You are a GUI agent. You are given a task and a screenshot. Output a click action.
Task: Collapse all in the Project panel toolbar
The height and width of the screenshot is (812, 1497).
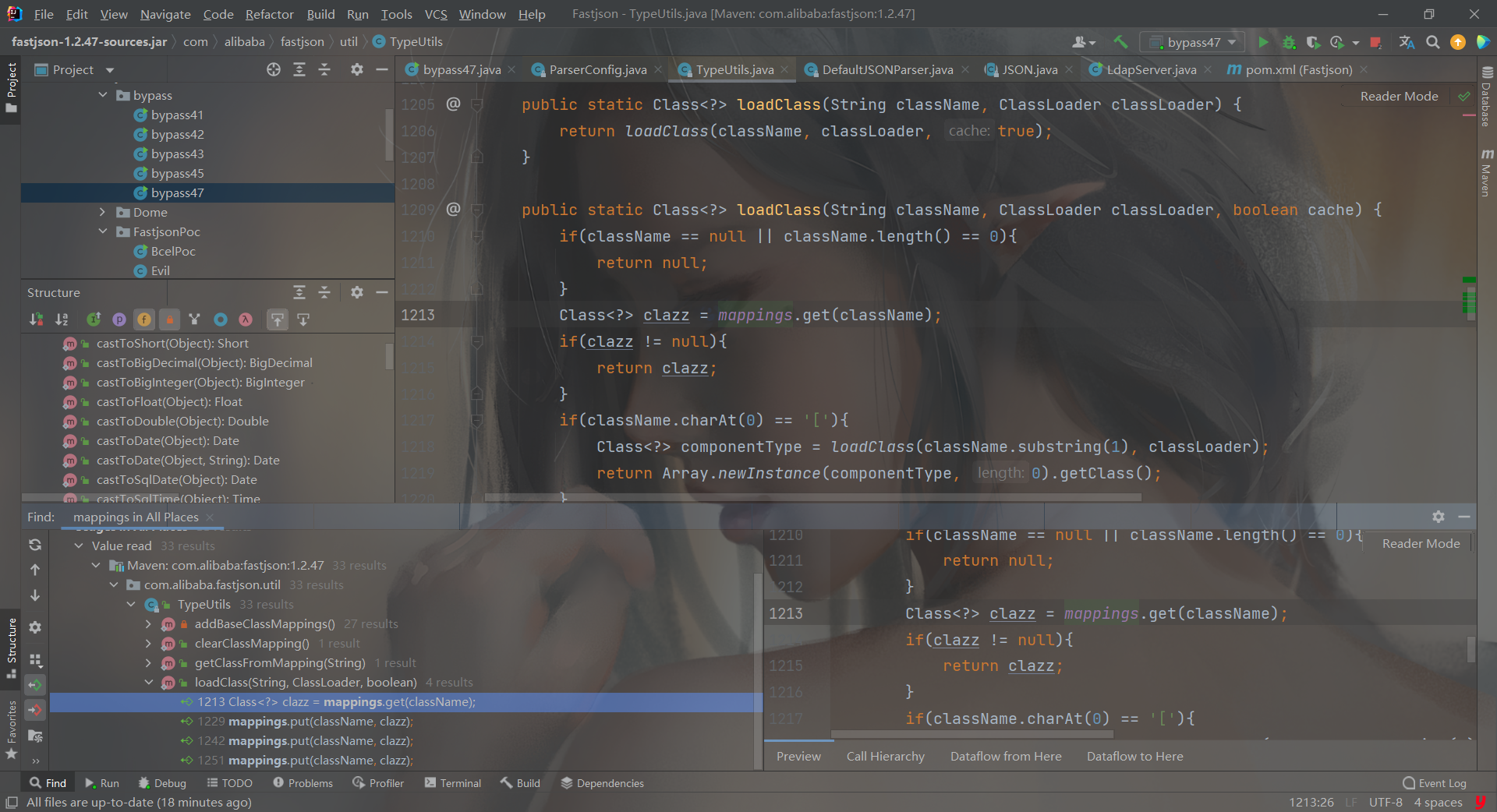(324, 69)
